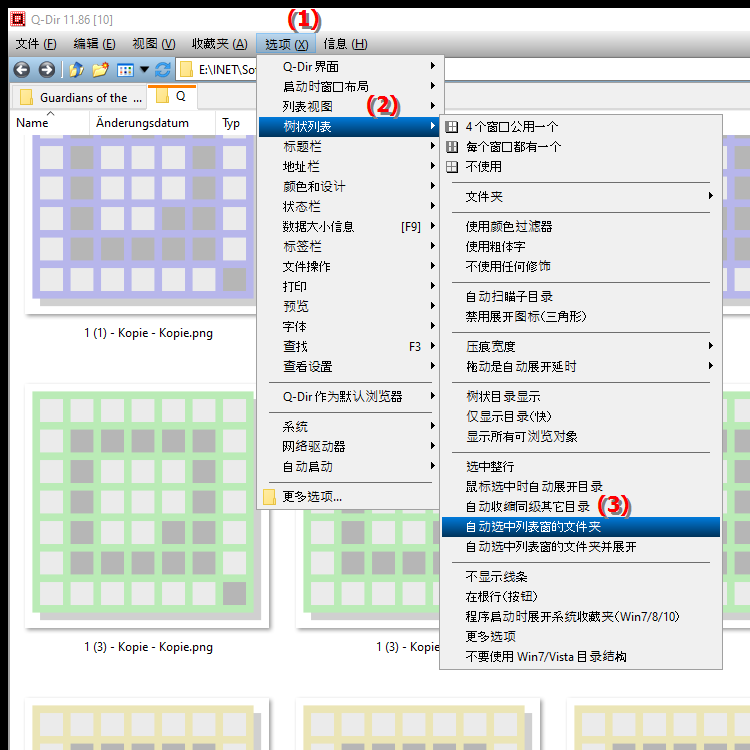Image resolution: width=750 pixels, height=750 pixels.
Task: Click the folder icon beside 更多选项...
Action: click(x=269, y=497)
